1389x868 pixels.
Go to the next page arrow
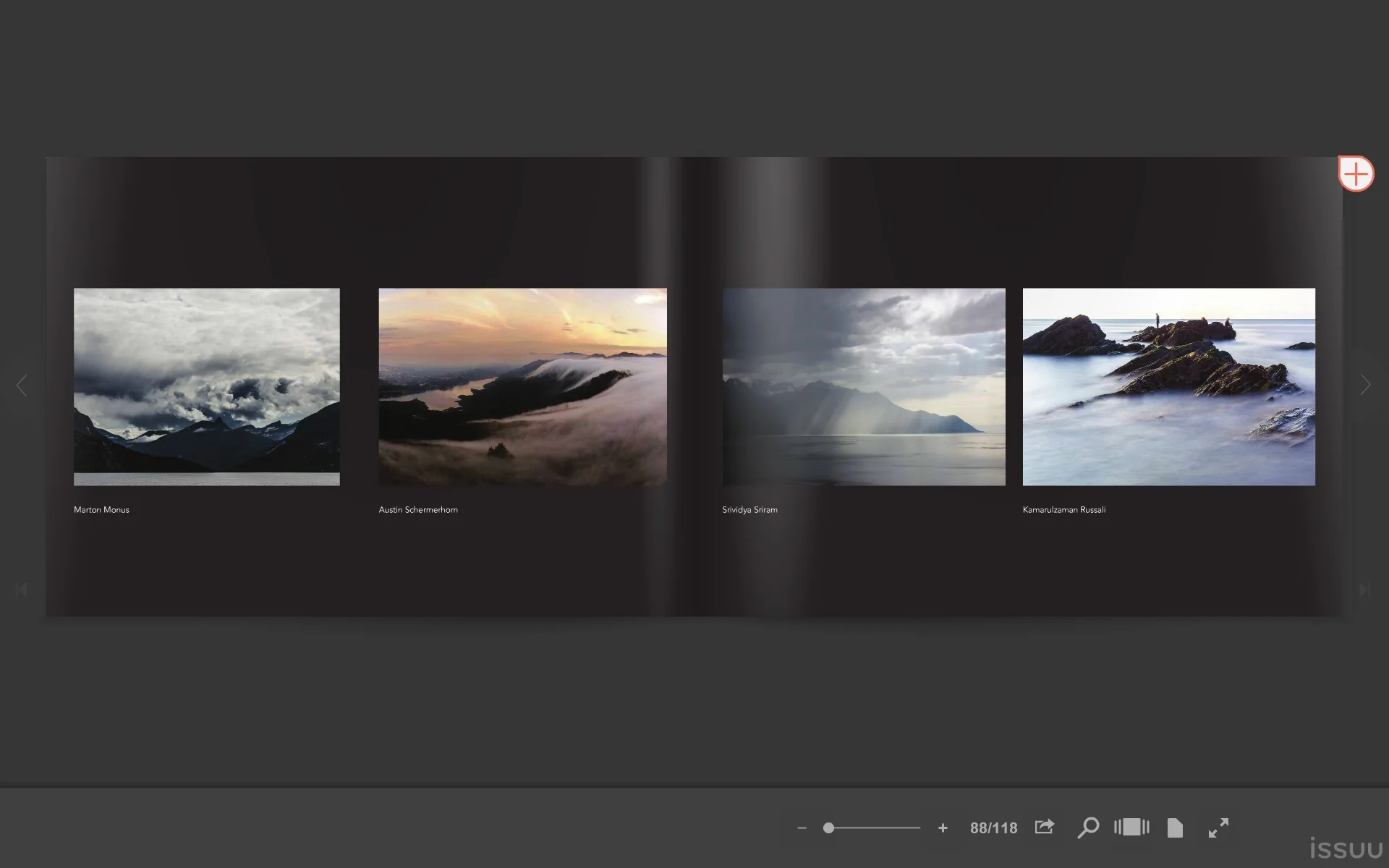tap(1365, 385)
